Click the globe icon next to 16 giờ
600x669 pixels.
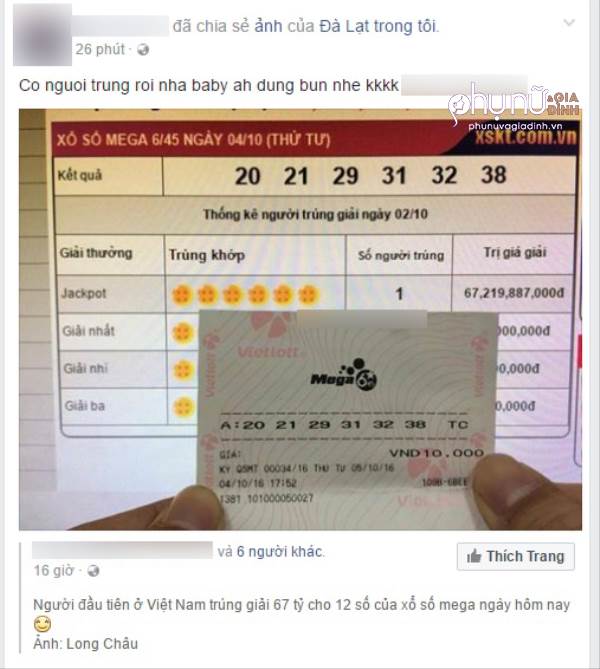[93, 571]
